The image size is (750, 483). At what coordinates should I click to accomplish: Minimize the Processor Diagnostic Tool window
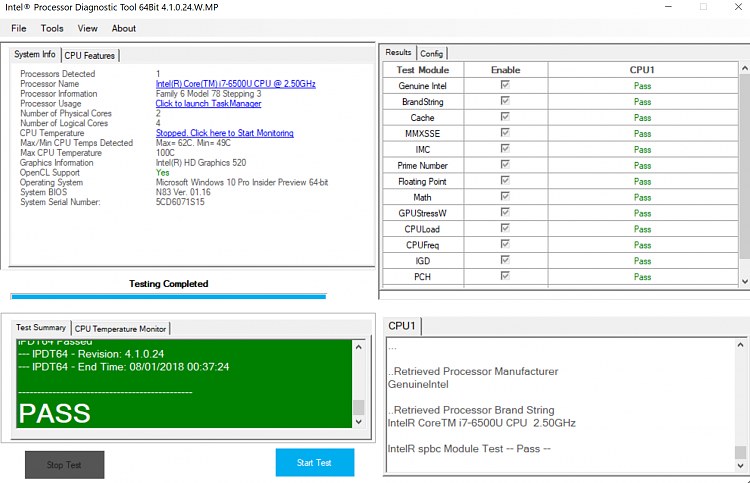(668, 7)
